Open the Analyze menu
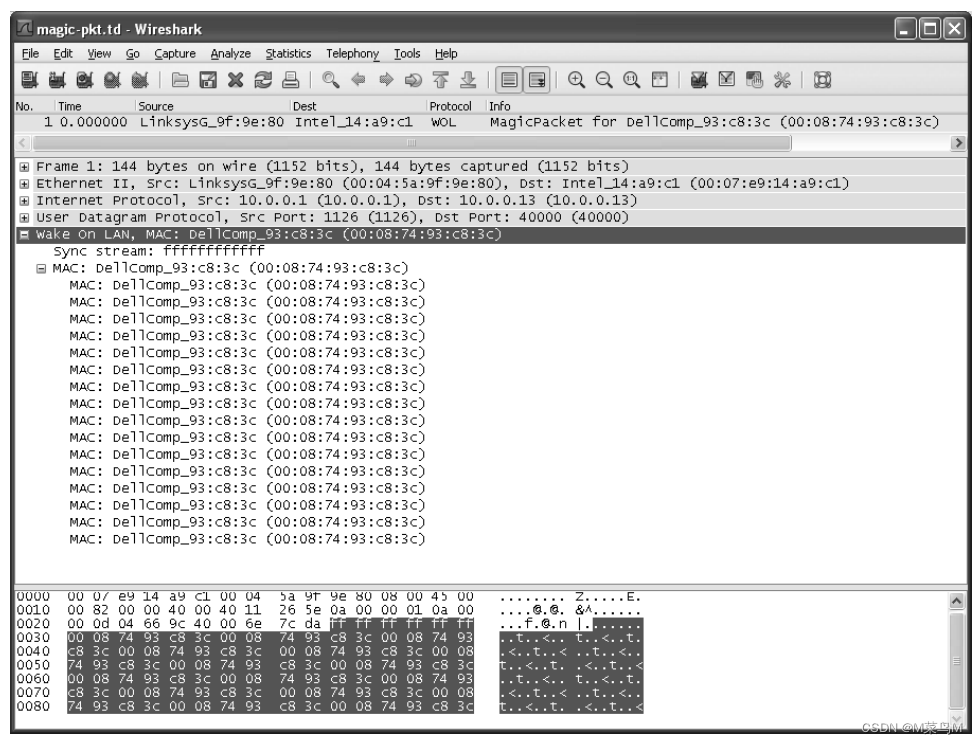Image resolution: width=978 pixels, height=744 pixels. pos(231,54)
